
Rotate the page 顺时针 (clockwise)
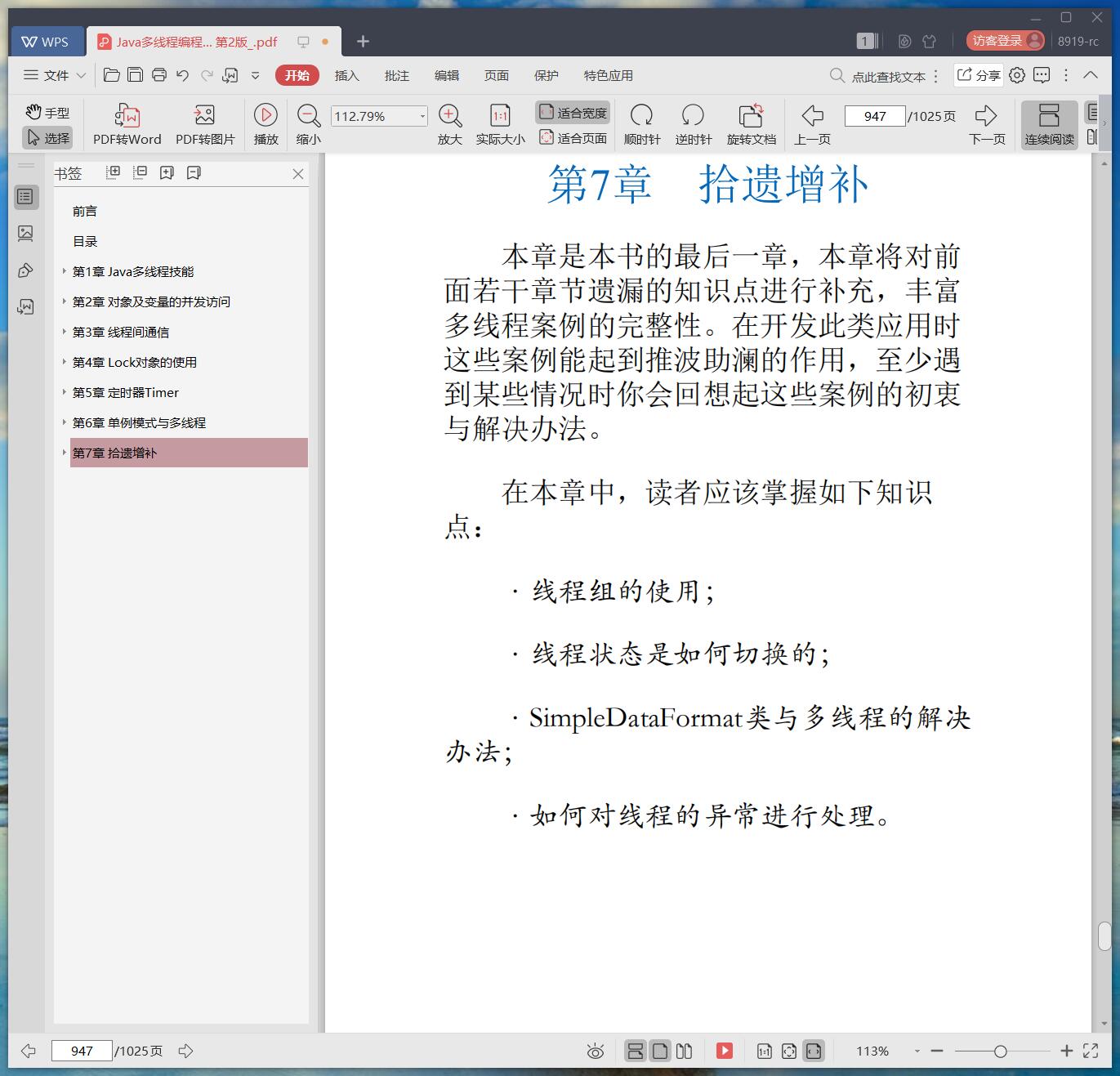point(642,124)
